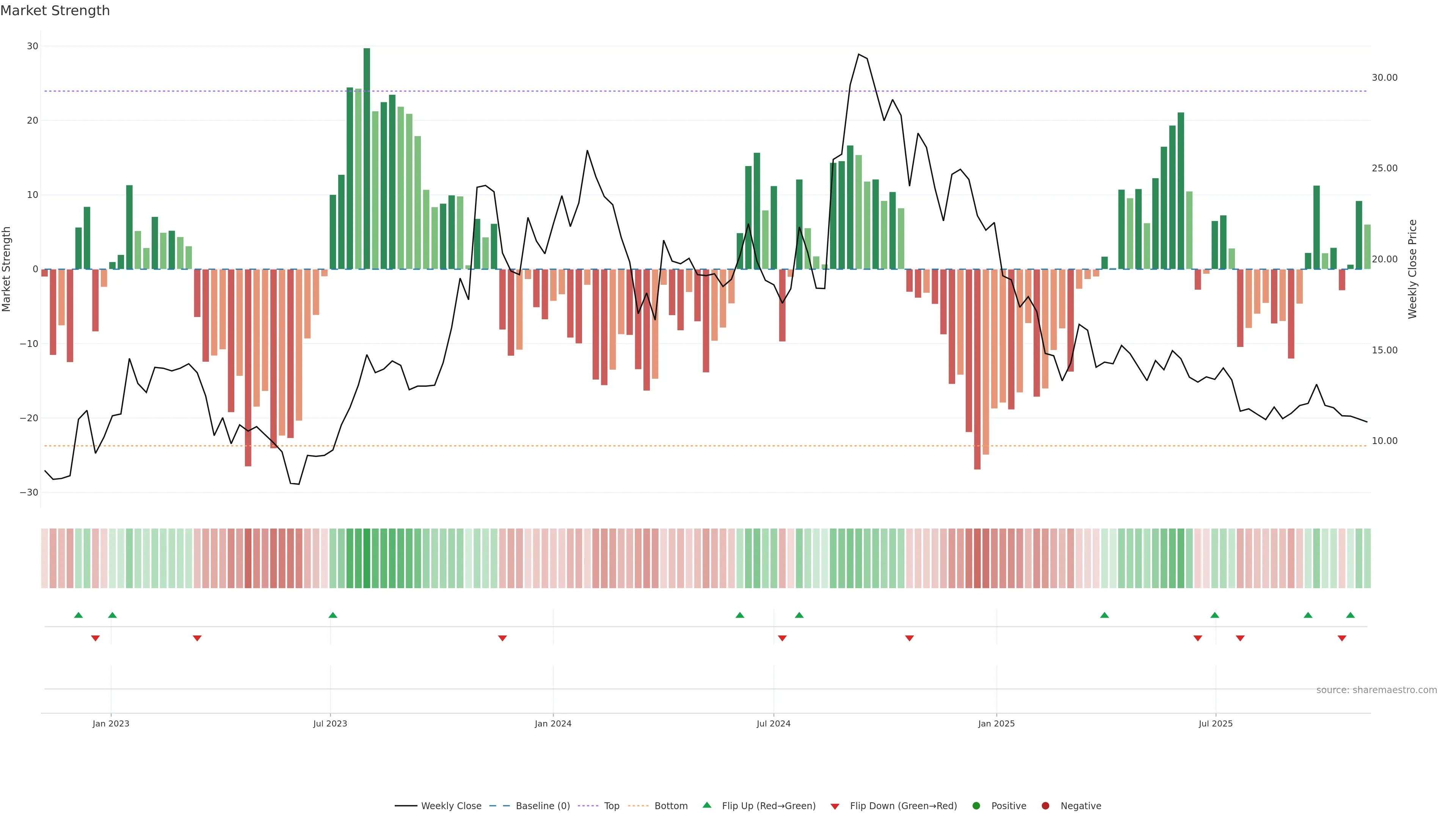Click the last red flip-down triangle marker
This screenshot has width=1456, height=819.
point(1342,638)
